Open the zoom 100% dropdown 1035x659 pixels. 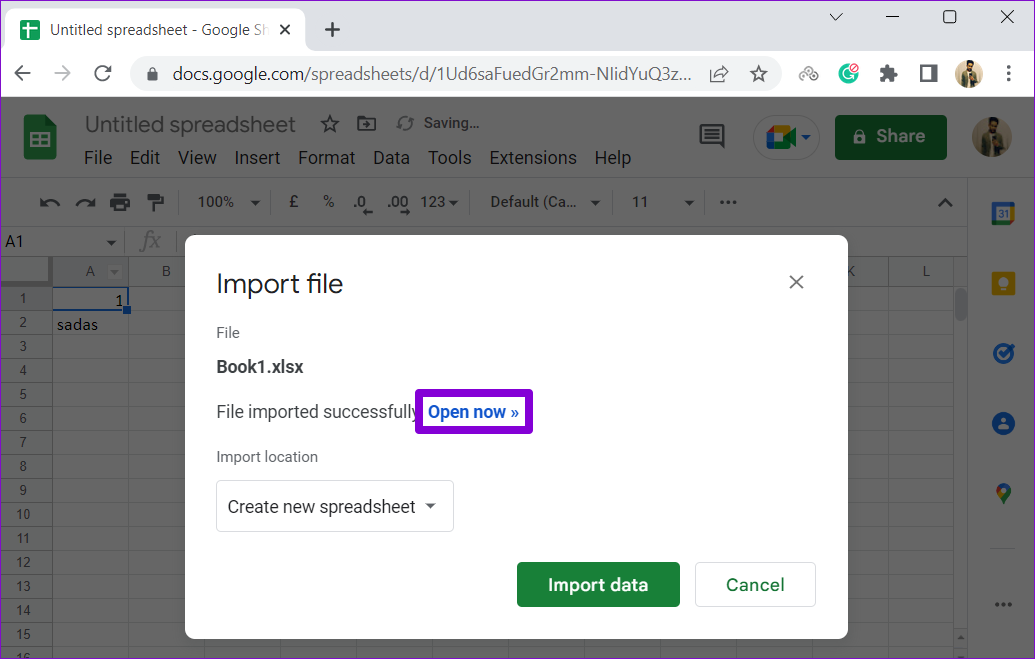(228, 202)
